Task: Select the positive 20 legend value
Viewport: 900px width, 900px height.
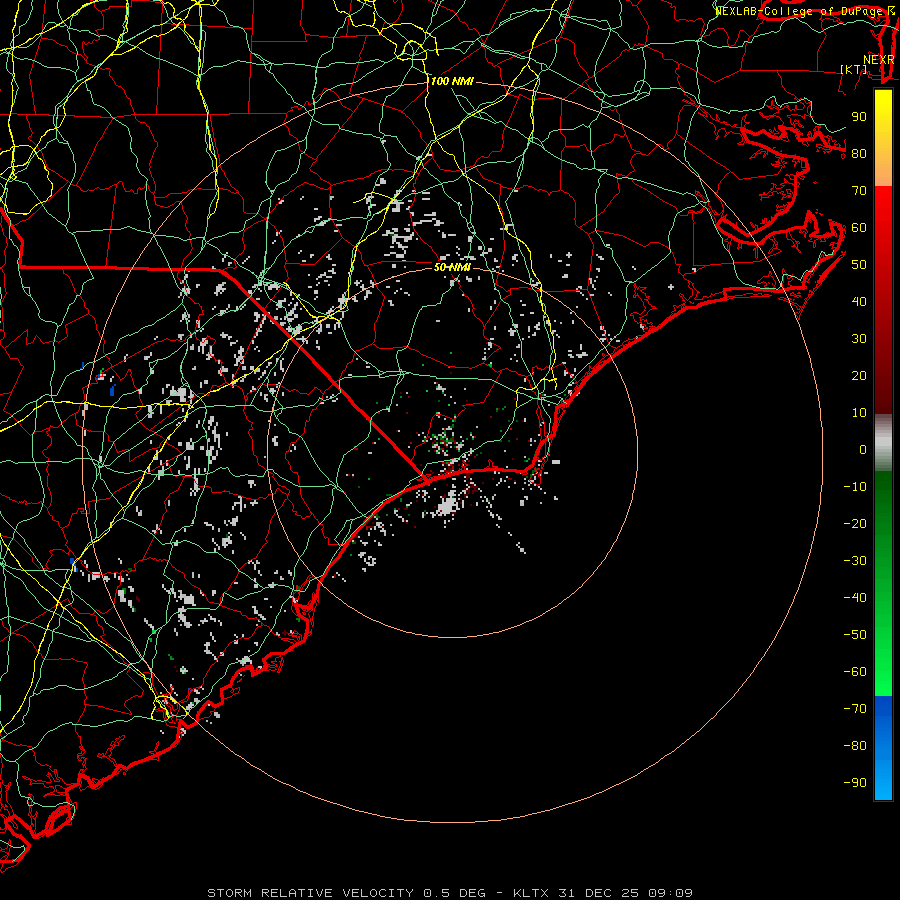Action: pyautogui.click(x=859, y=375)
